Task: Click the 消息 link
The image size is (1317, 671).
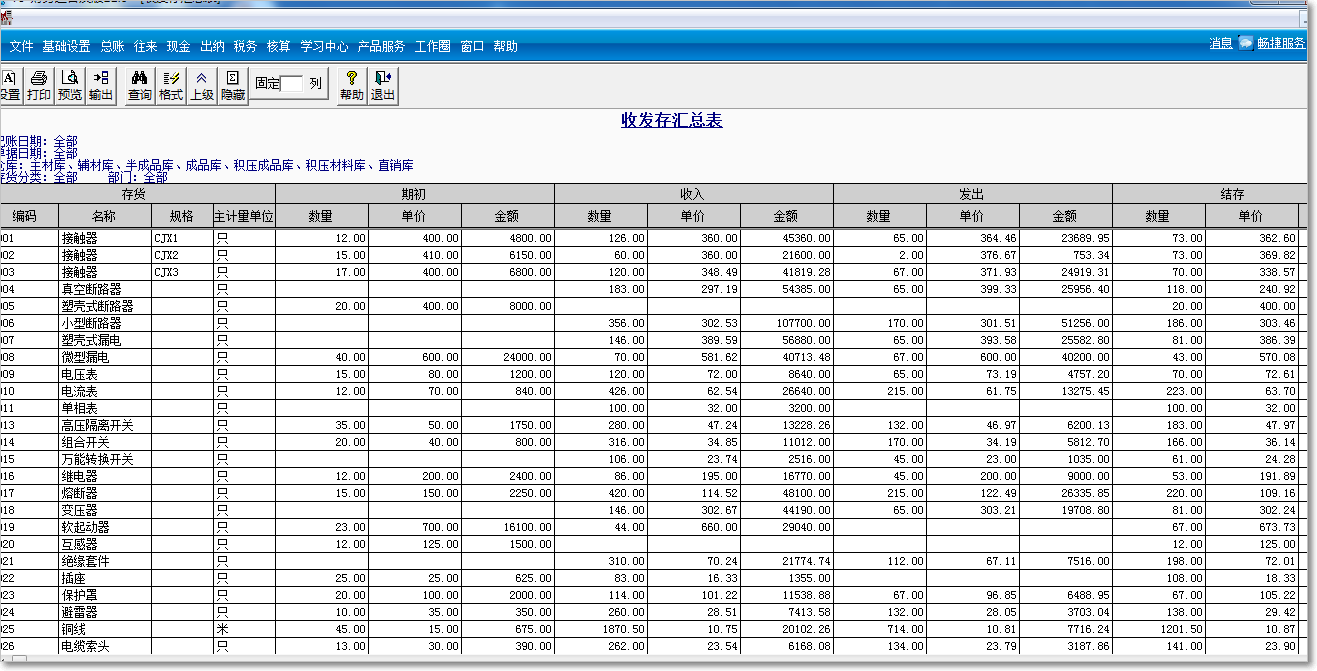Action: click(1220, 44)
